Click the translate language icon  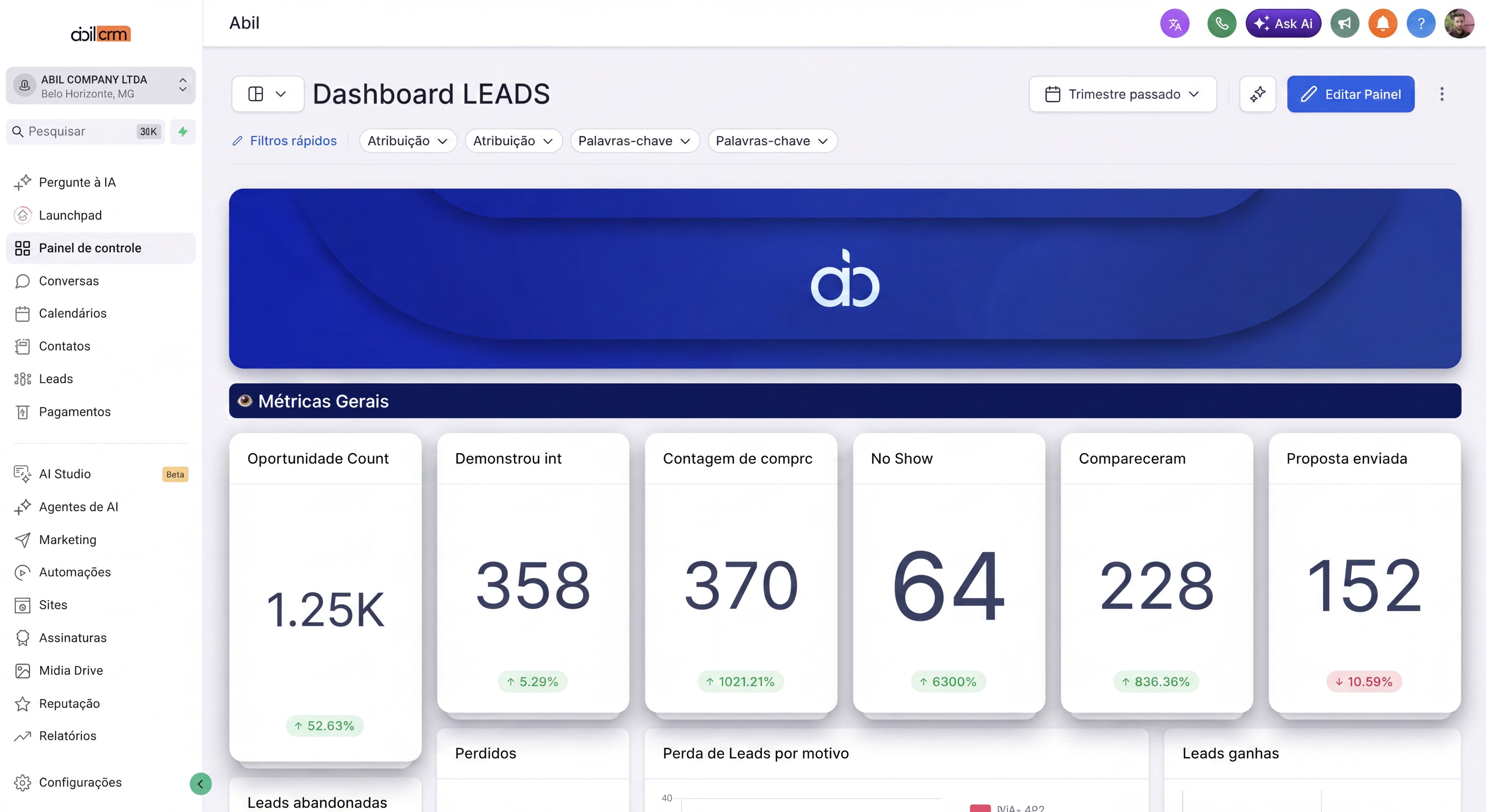point(1175,24)
